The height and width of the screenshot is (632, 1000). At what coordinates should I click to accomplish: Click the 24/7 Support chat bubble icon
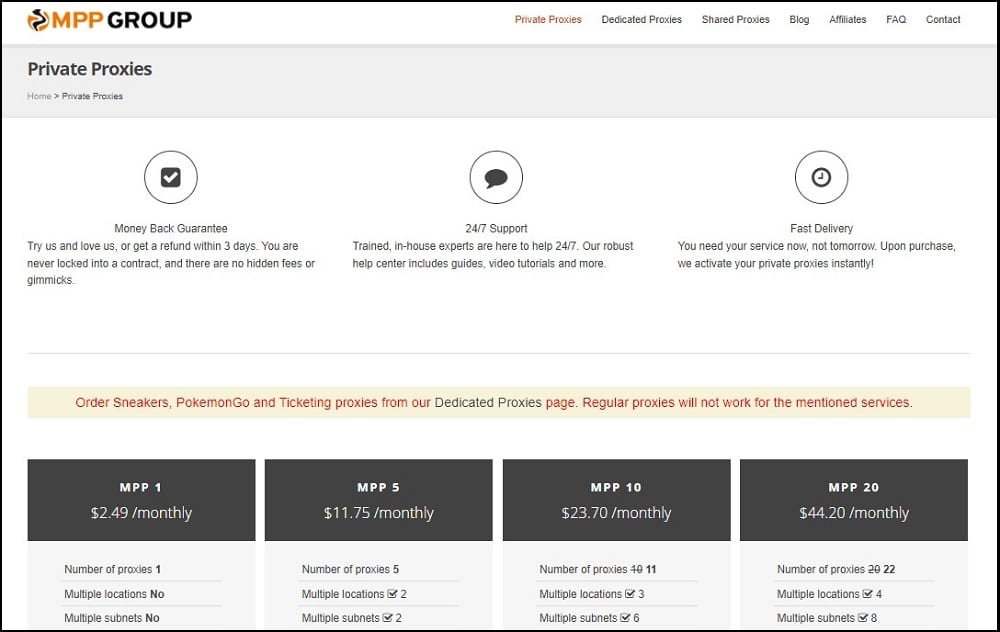point(496,177)
